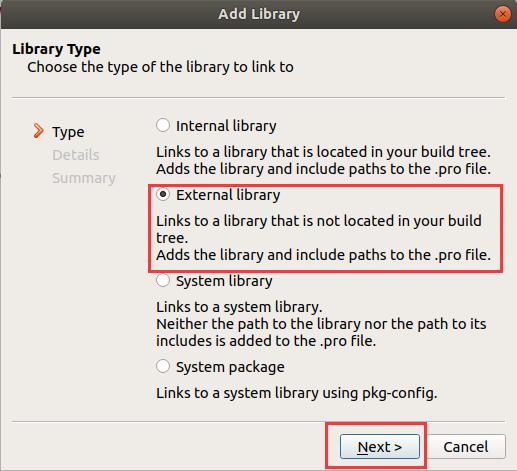Viewport: 517px width, 471px height.
Task: Select the Internal library radio button
Action: tap(163, 126)
